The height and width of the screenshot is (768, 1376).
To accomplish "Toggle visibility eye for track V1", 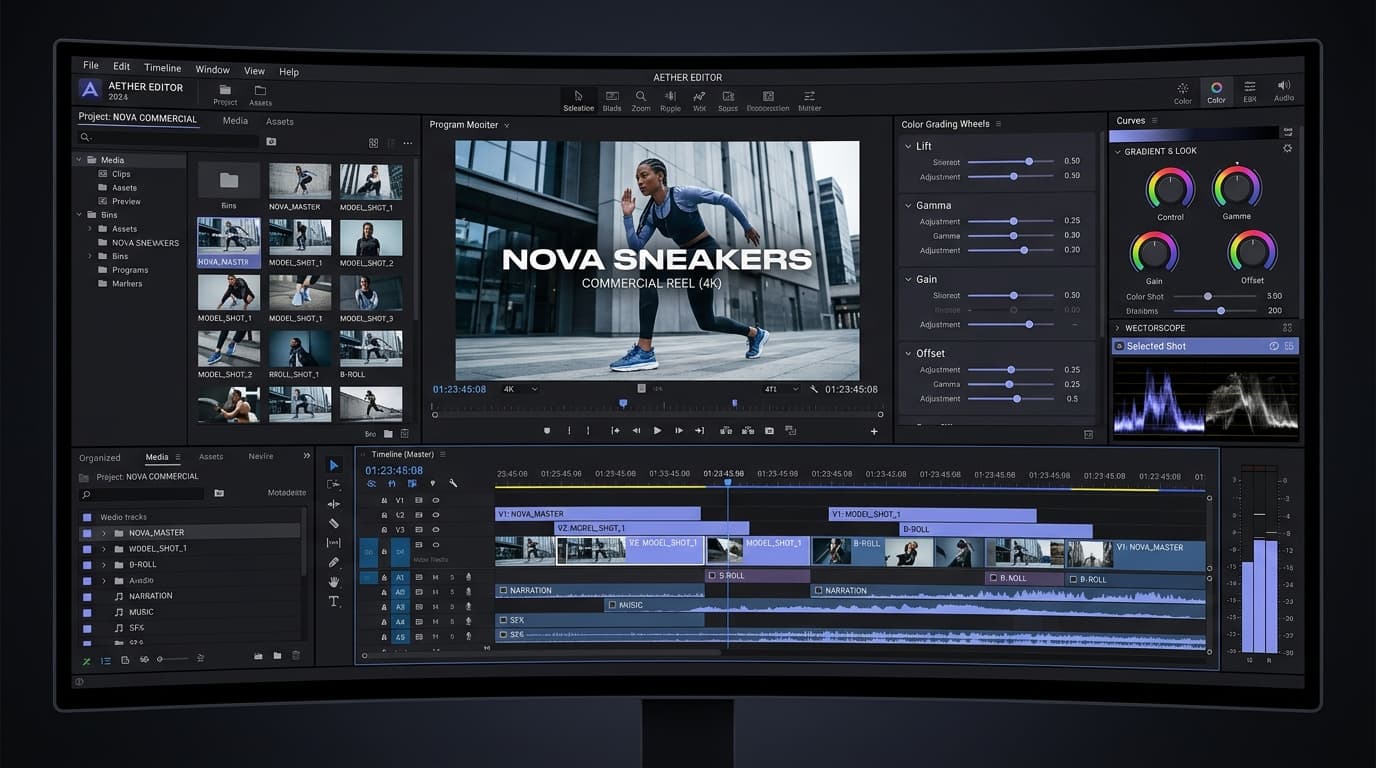I will tap(436, 500).
